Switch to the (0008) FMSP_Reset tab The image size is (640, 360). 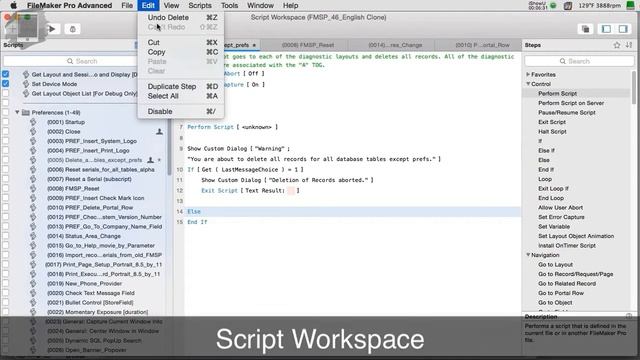(307, 45)
